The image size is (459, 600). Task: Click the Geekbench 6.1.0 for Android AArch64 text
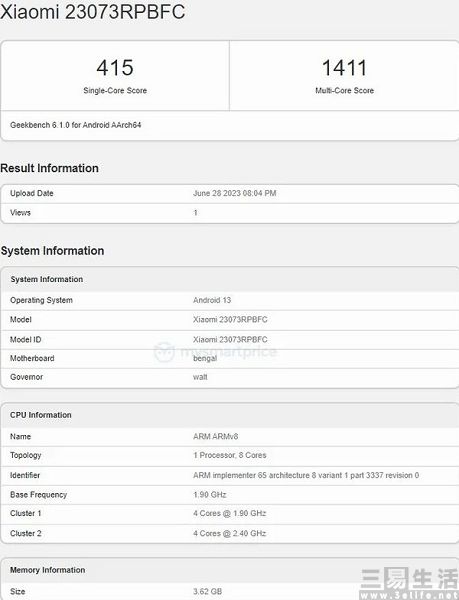pos(76,125)
